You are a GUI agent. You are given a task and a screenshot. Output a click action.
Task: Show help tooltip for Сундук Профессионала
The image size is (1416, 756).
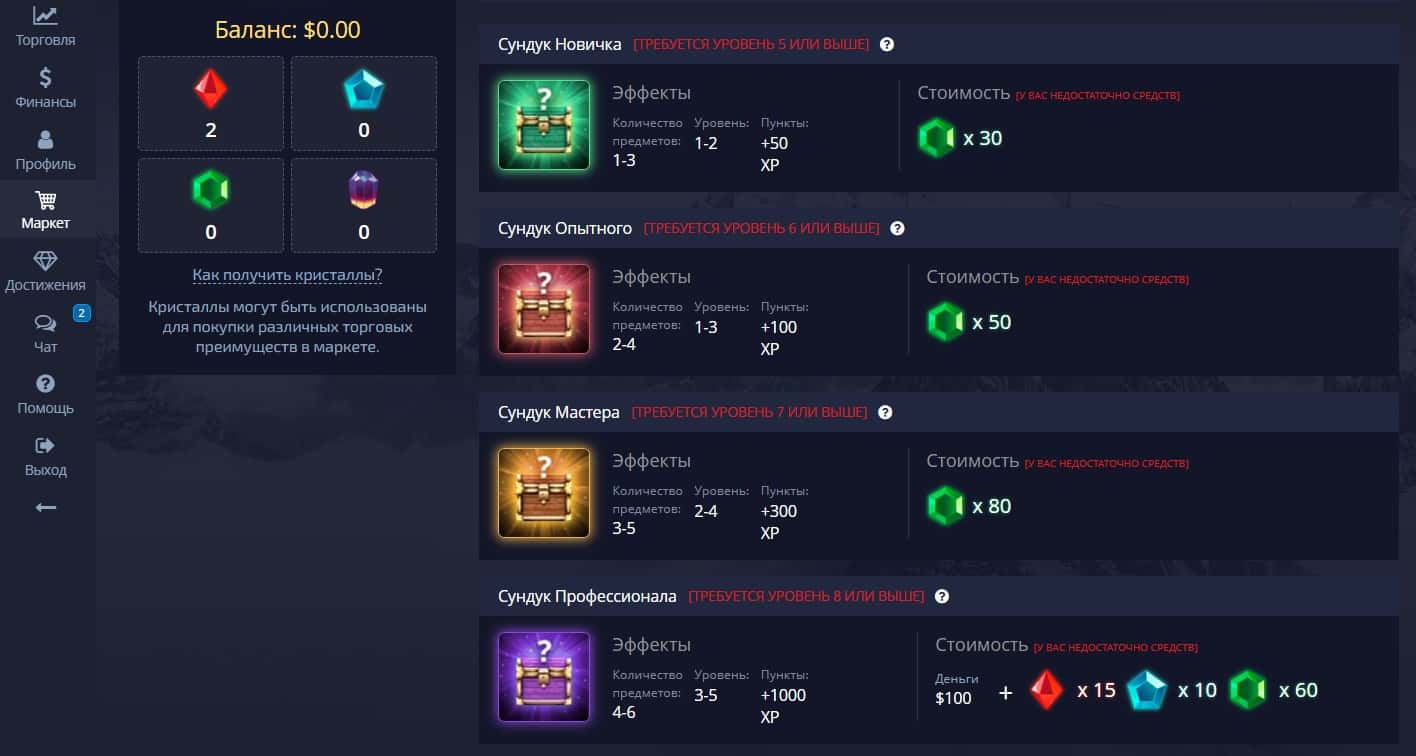(941, 596)
